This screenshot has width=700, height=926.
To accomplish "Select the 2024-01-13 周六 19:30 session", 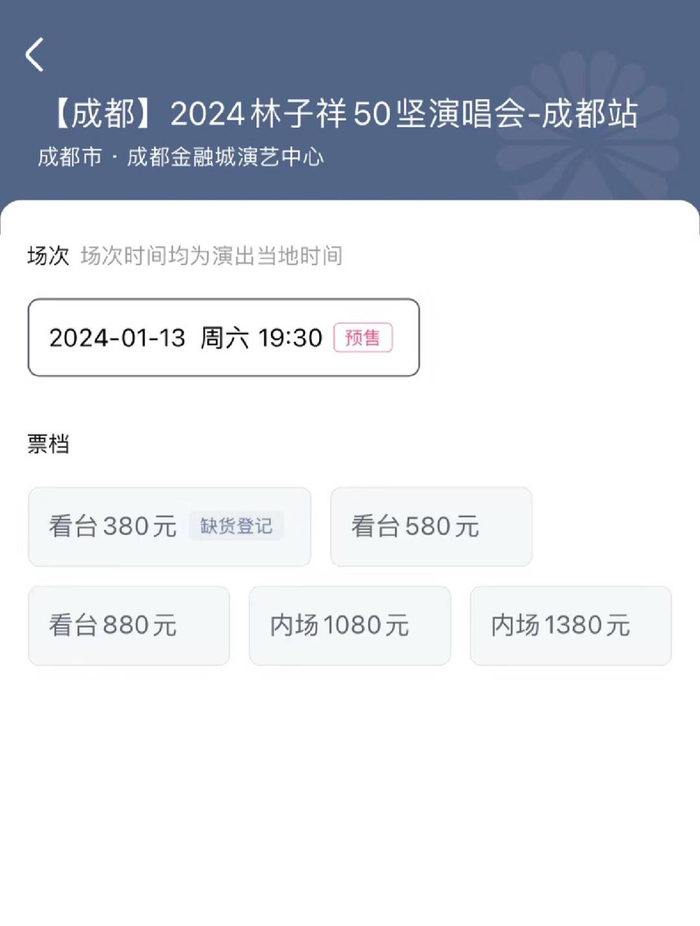I will click(x=223, y=338).
